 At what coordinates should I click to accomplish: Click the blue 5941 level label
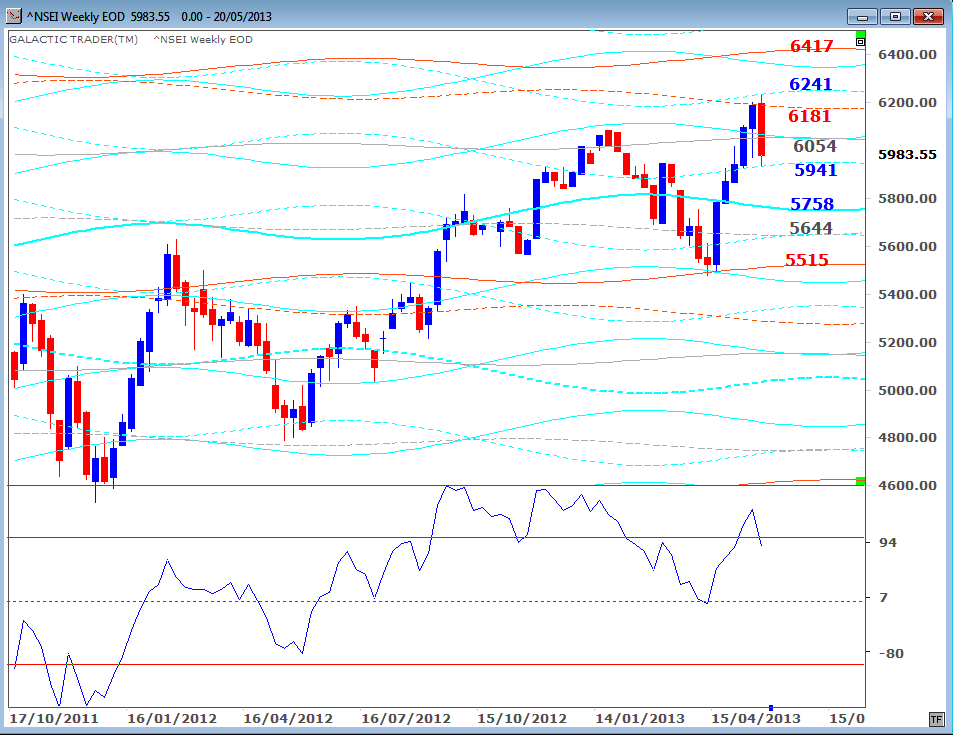click(816, 170)
